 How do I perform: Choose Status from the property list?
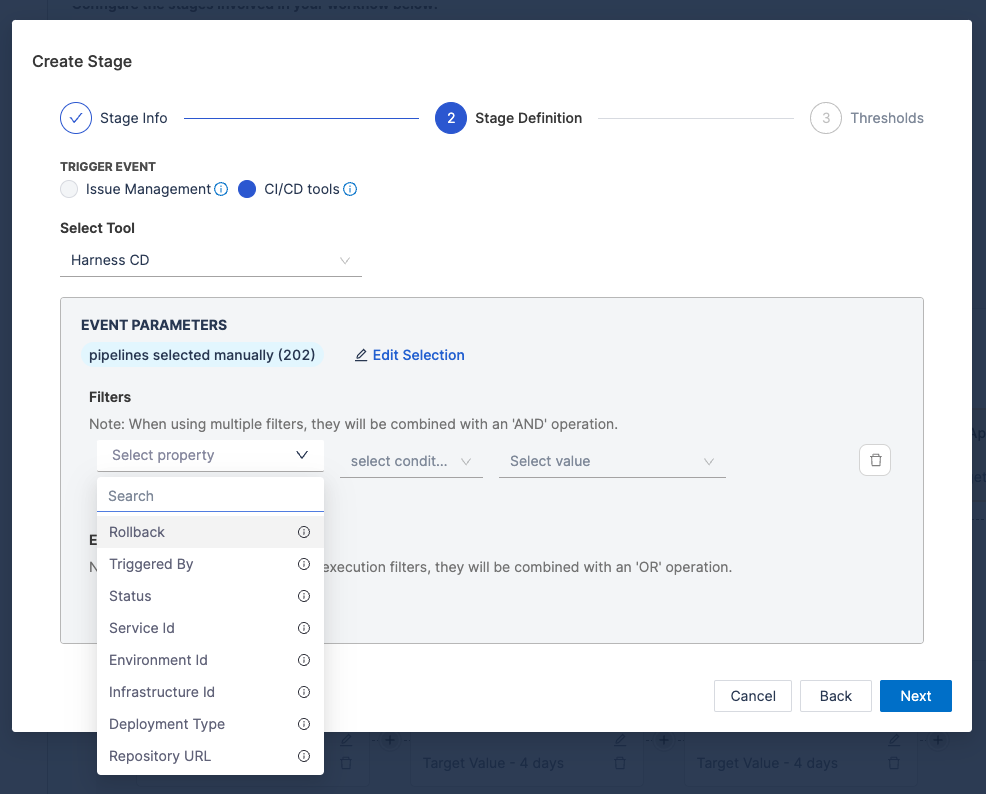coord(131,596)
